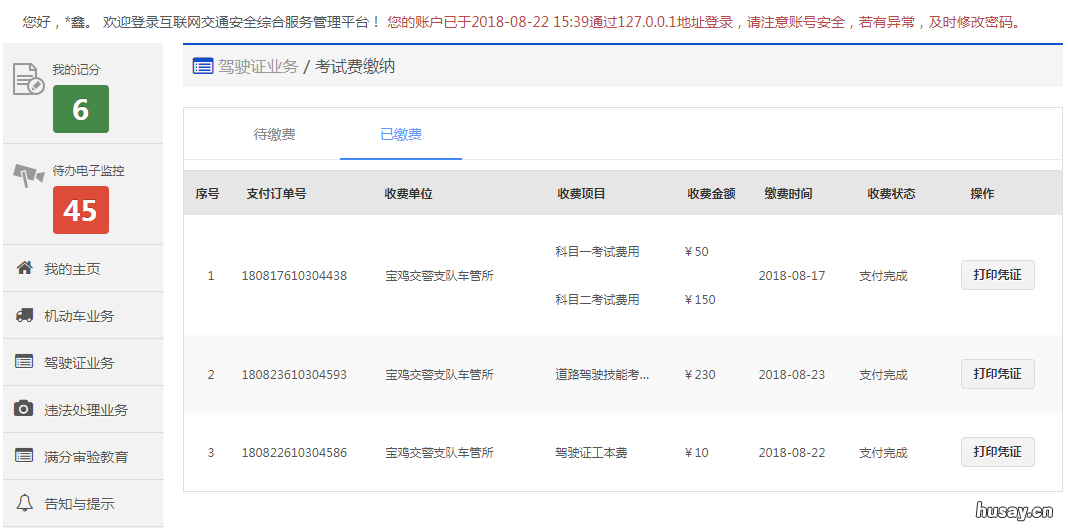Click the ¥ 230 amount
1068x528 pixels.
700,375
